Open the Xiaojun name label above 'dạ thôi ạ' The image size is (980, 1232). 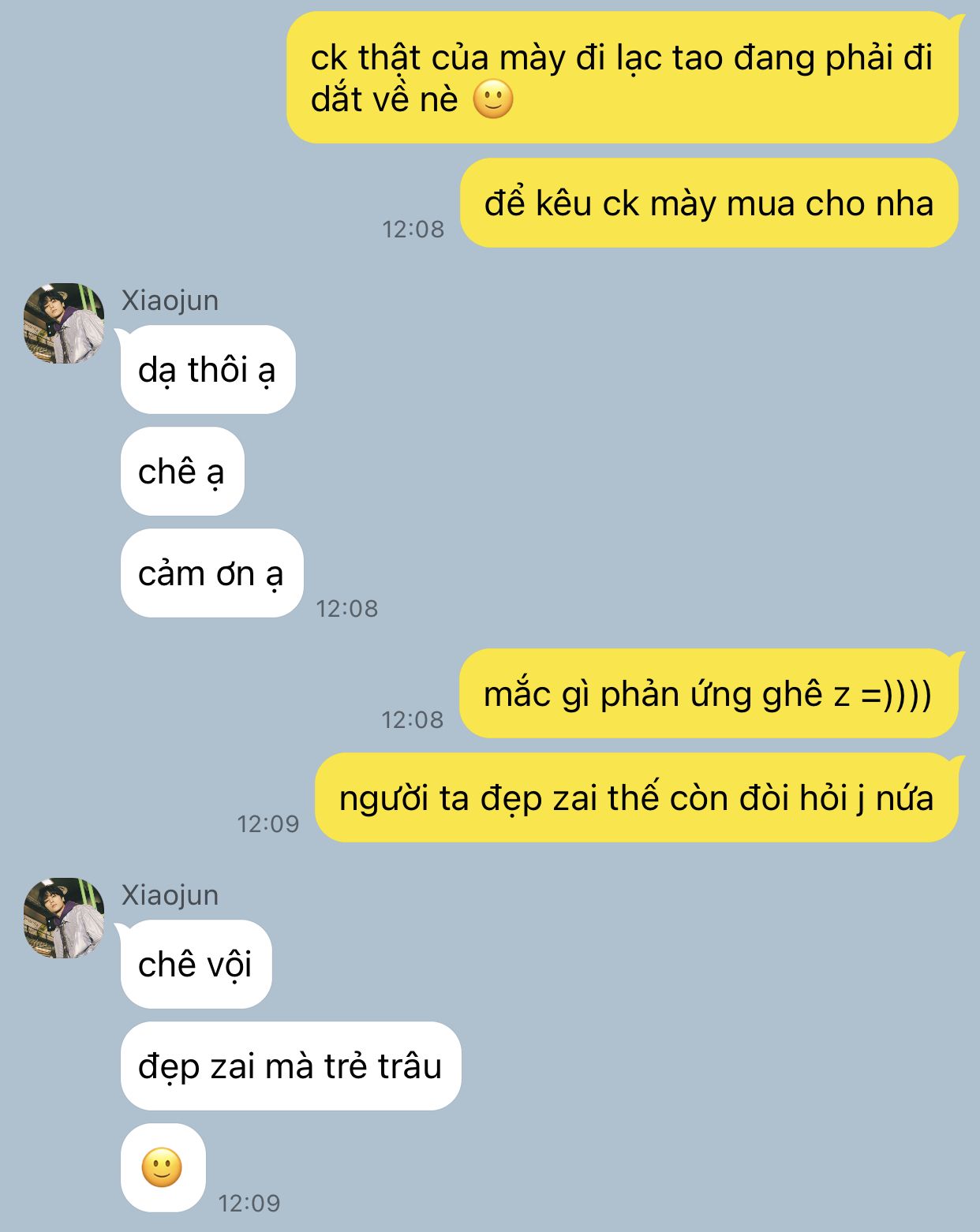coord(170,301)
